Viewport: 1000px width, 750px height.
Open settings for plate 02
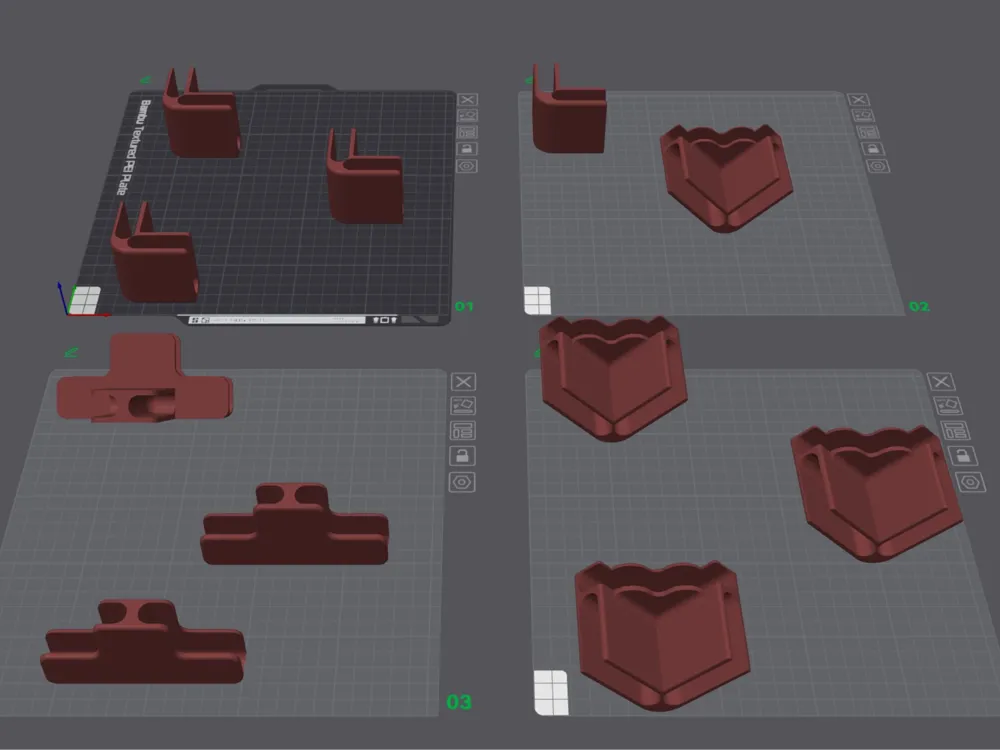pos(878,166)
